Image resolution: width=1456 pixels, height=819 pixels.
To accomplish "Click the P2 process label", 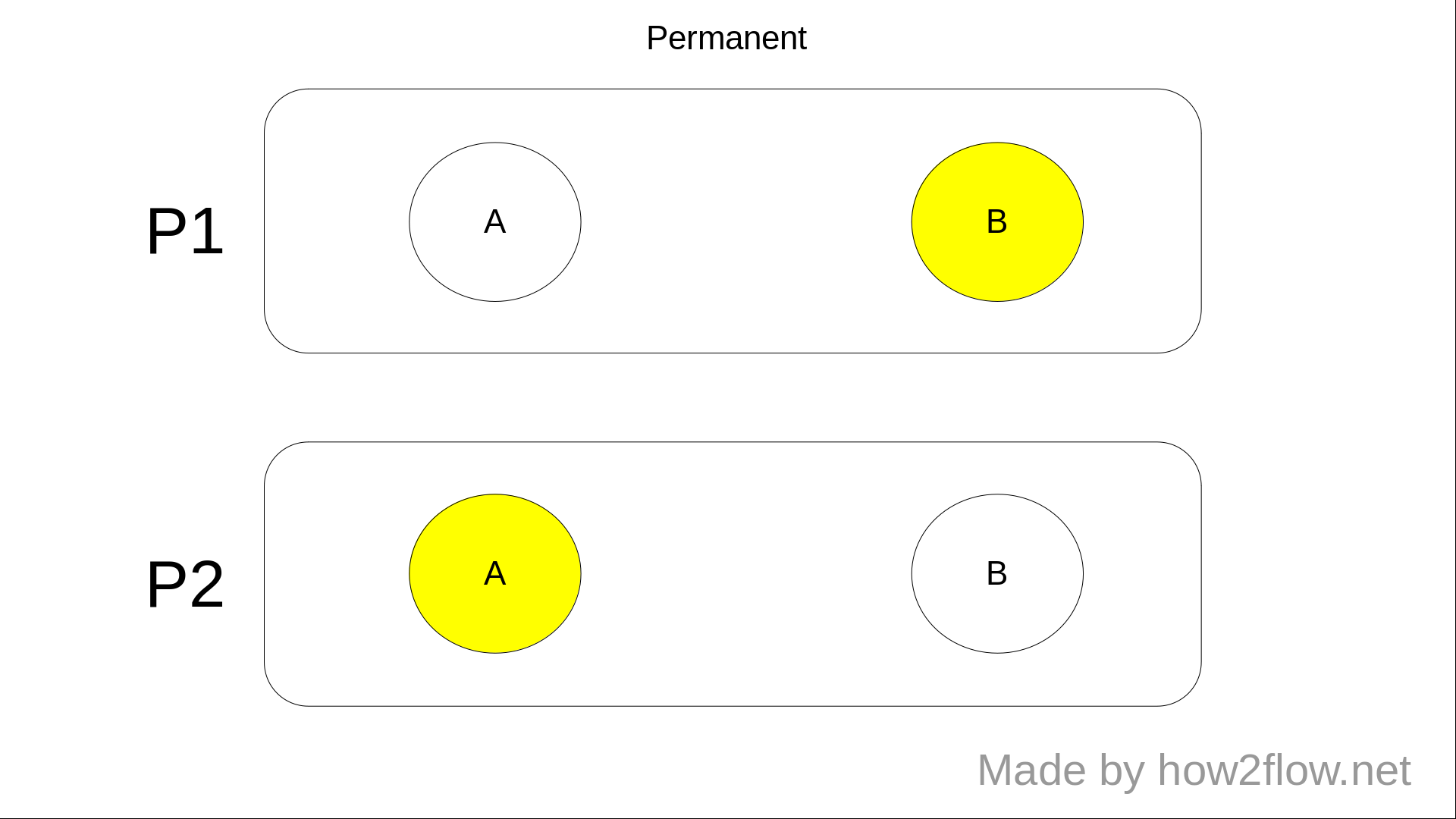I will click(x=184, y=584).
